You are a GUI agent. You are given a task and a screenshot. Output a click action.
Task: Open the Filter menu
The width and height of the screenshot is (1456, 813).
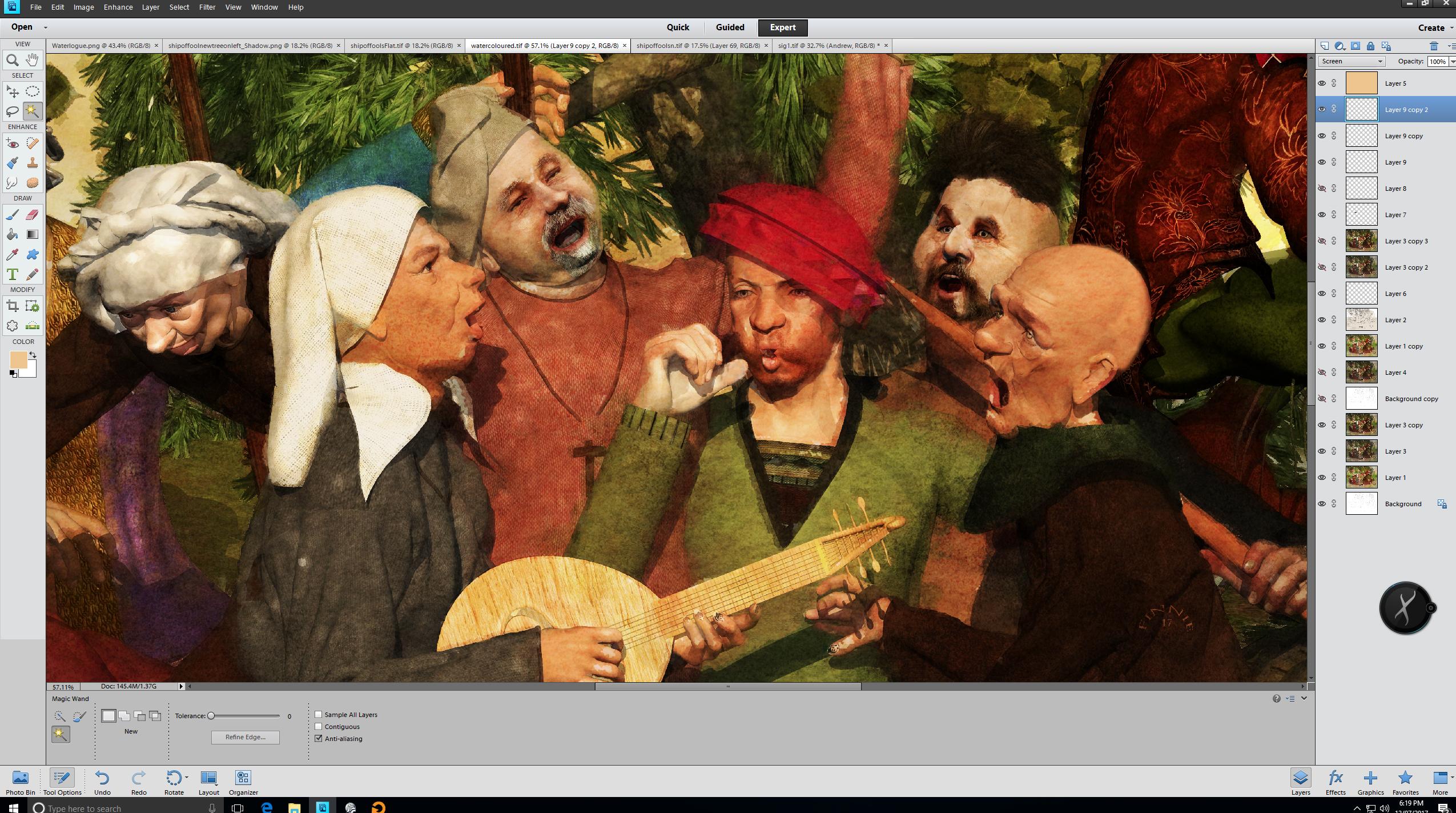pyautogui.click(x=207, y=7)
